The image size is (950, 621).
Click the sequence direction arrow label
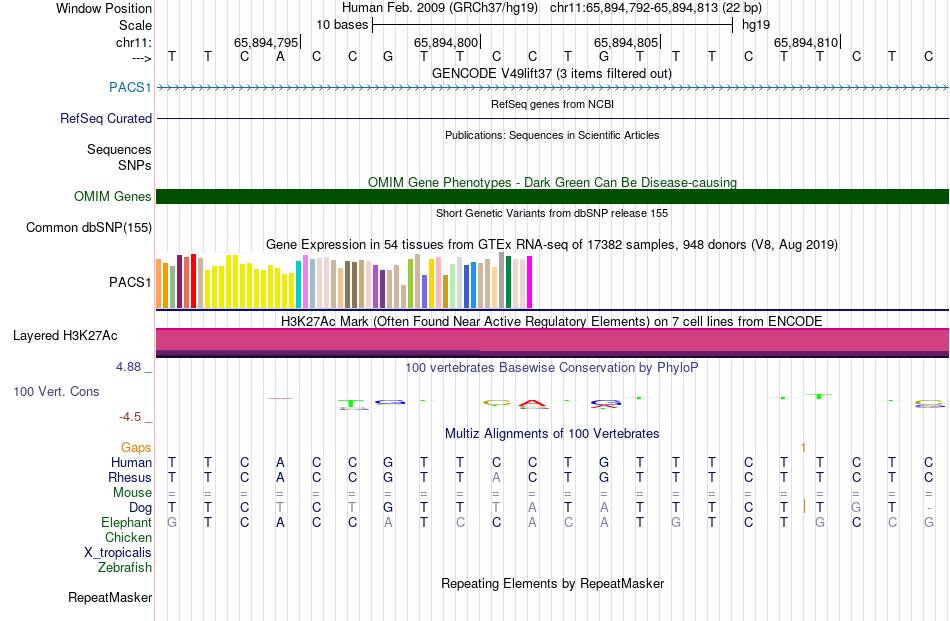pyautogui.click(x=141, y=58)
